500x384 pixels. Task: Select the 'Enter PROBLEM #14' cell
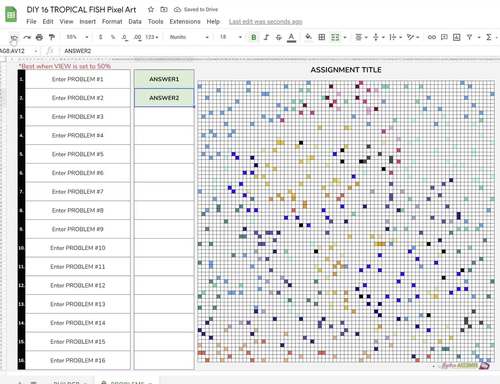(78, 323)
